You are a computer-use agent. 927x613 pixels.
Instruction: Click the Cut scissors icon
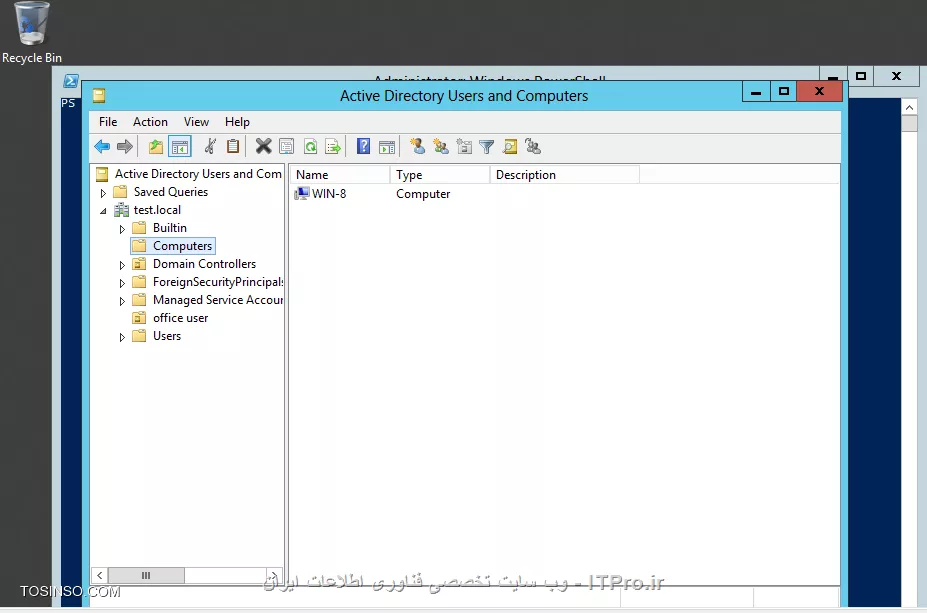tap(210, 146)
